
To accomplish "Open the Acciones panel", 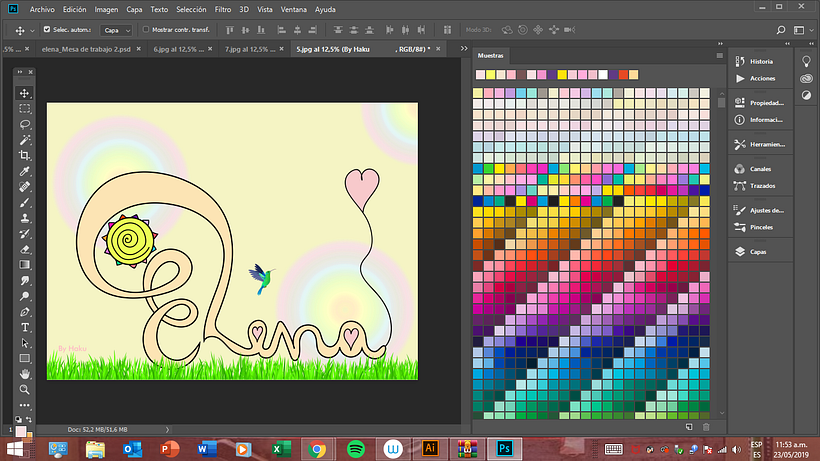I will tap(760, 78).
